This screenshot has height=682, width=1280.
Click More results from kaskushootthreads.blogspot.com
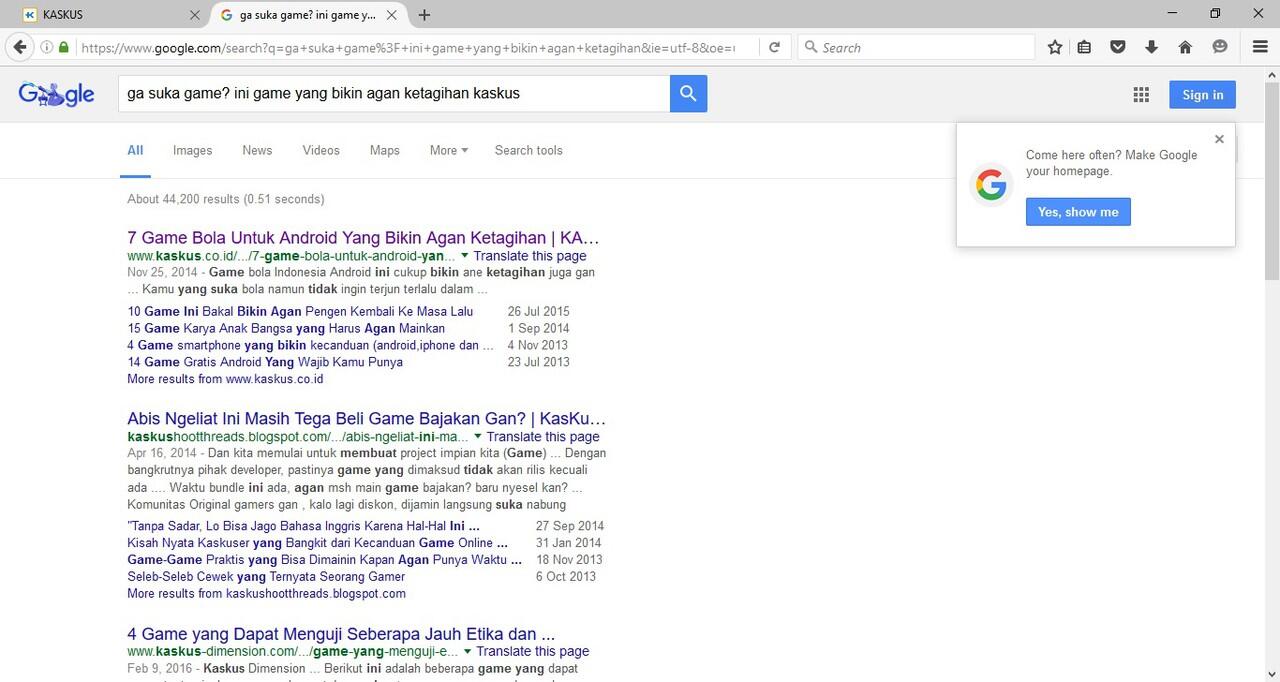click(x=266, y=593)
